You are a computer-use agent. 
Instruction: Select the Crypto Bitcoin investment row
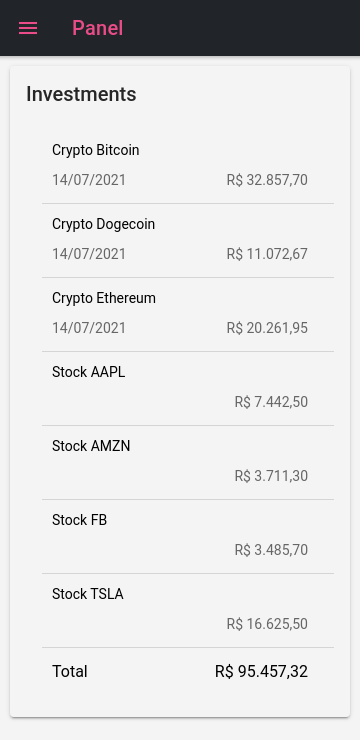188,167
